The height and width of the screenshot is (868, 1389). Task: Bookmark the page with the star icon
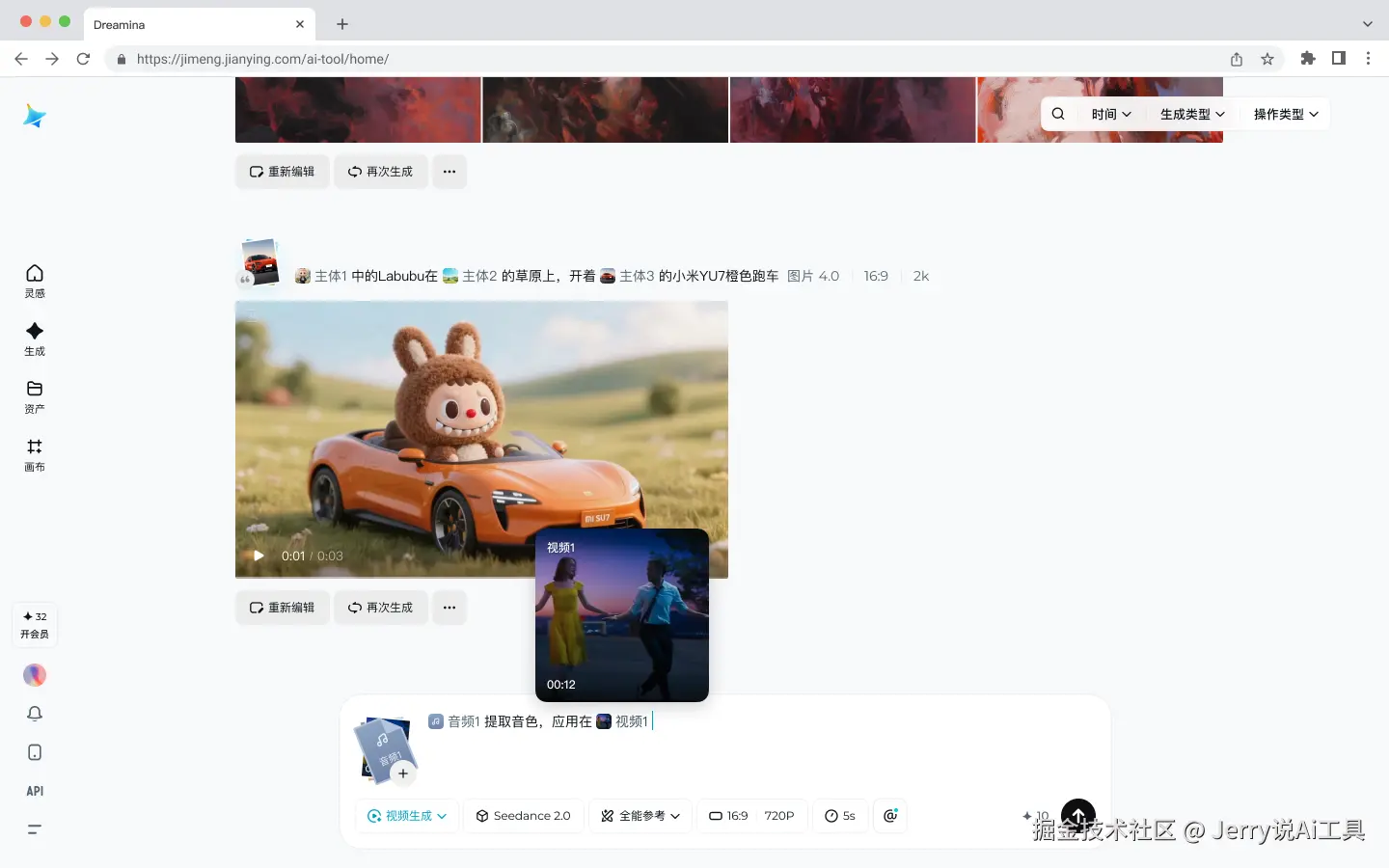1267,59
